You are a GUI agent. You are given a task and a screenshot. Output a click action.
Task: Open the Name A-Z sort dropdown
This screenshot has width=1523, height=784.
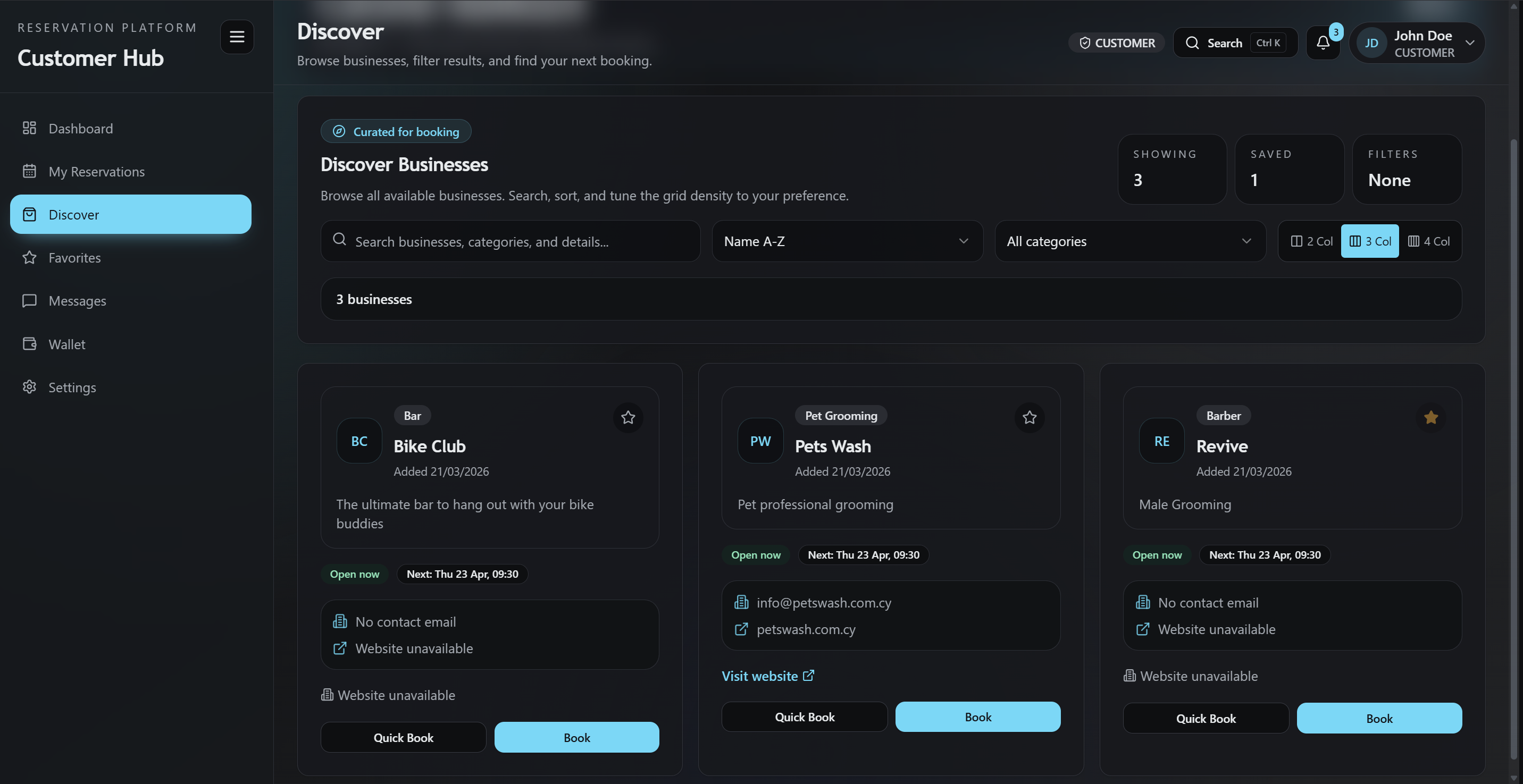click(x=847, y=241)
